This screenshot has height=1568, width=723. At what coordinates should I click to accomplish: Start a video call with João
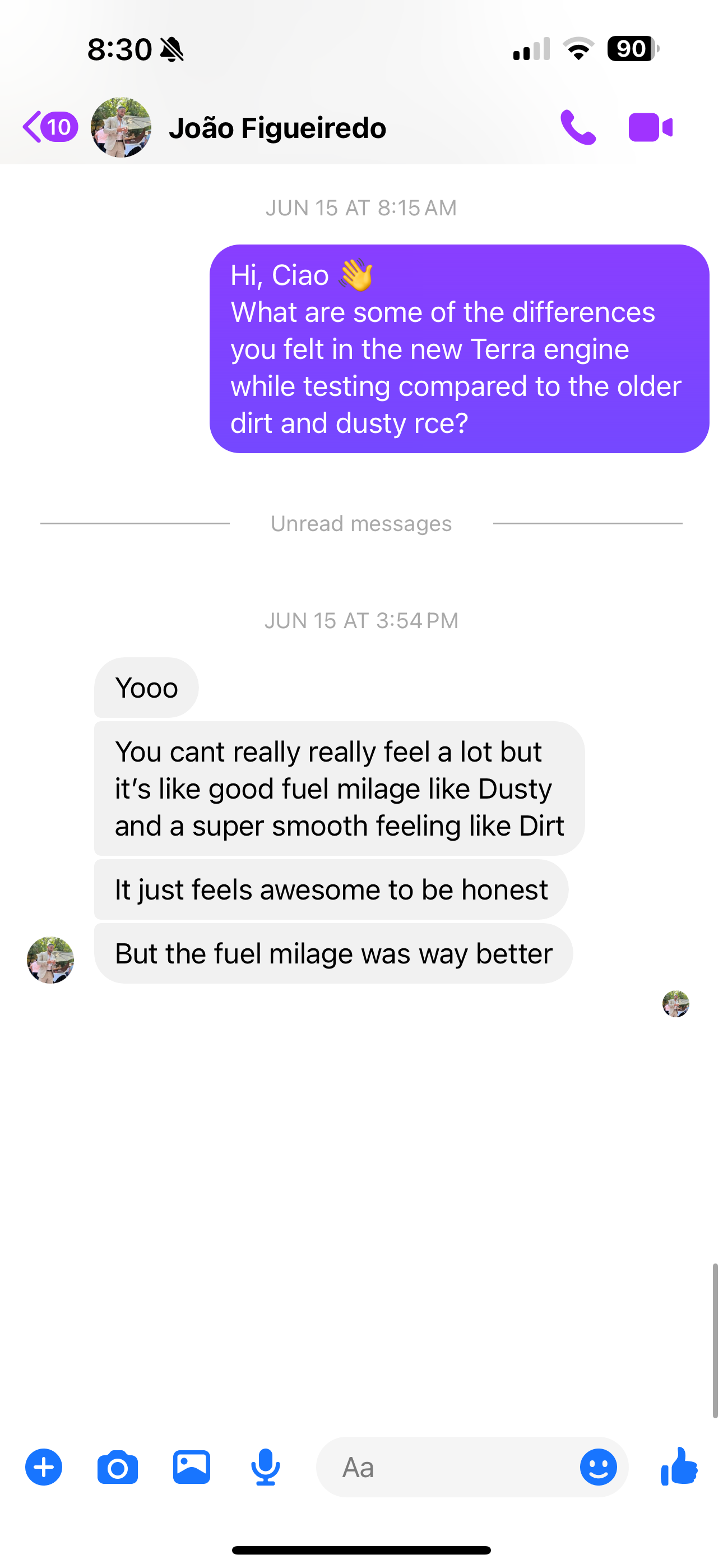tap(650, 128)
